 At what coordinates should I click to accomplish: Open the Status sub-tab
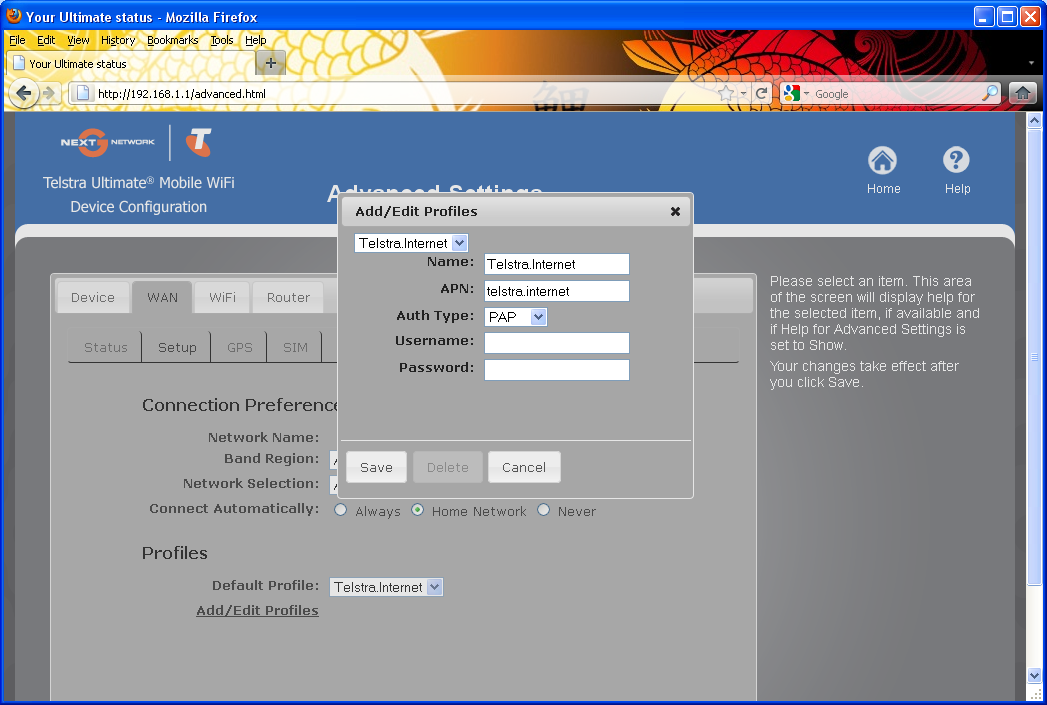click(106, 347)
